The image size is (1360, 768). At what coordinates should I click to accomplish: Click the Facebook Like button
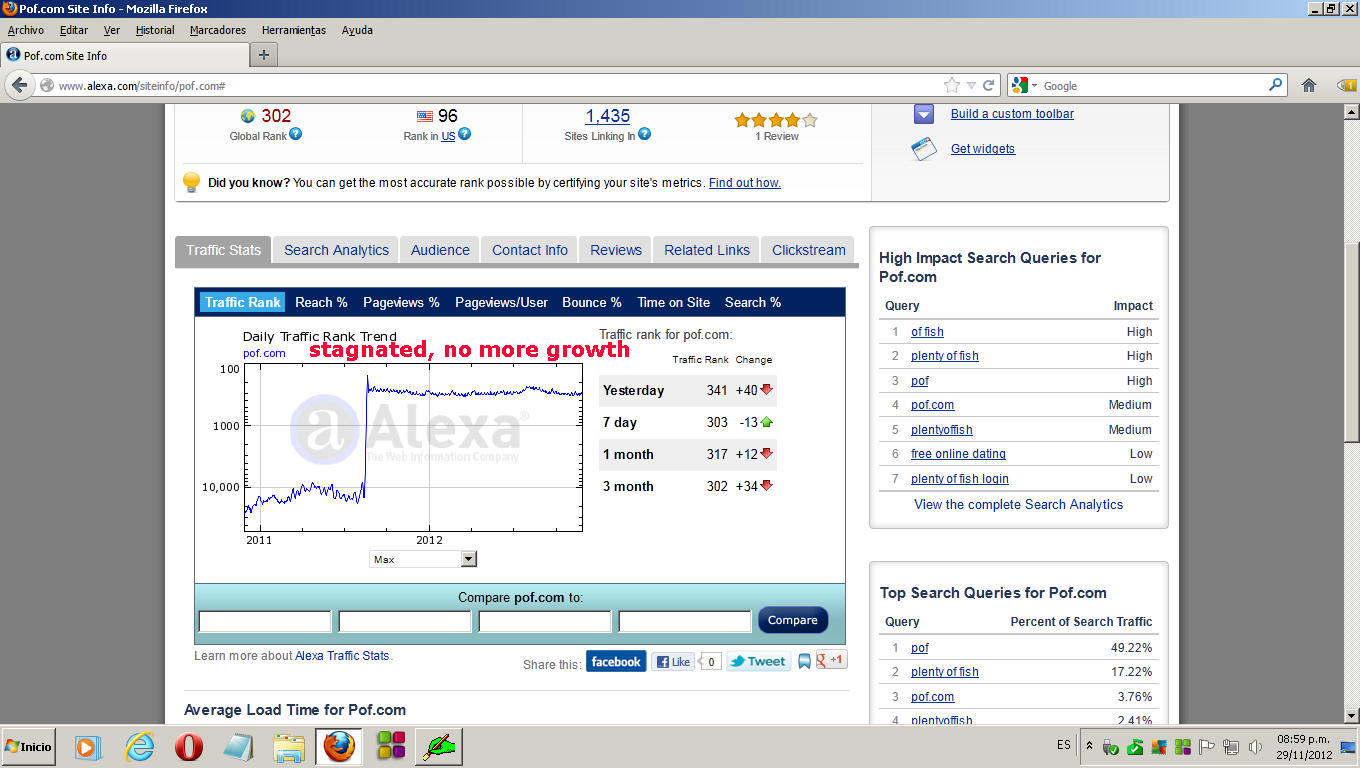pyautogui.click(x=673, y=661)
